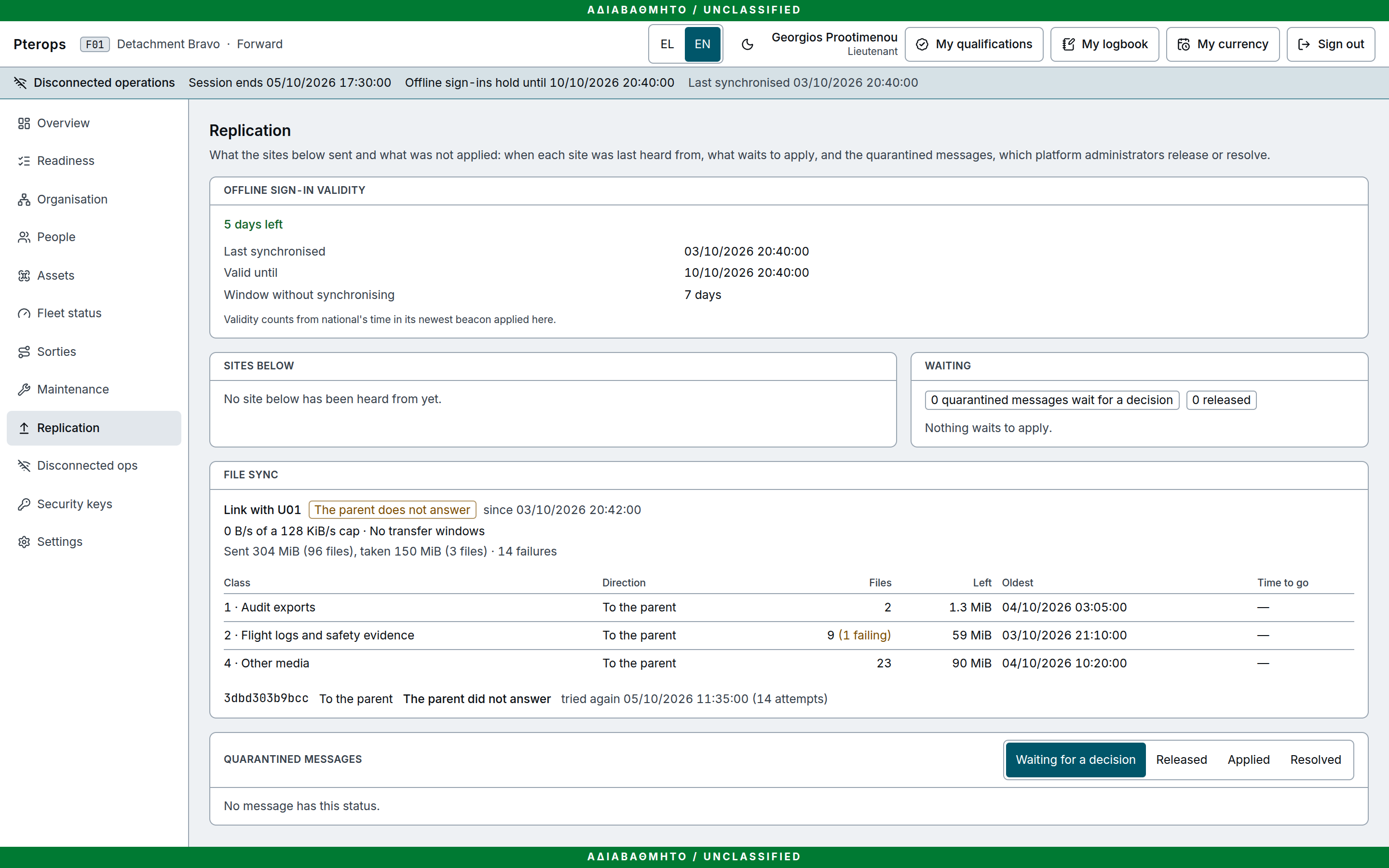Click the Replication upload arrow icon
This screenshot has width=1389, height=868.
24,428
